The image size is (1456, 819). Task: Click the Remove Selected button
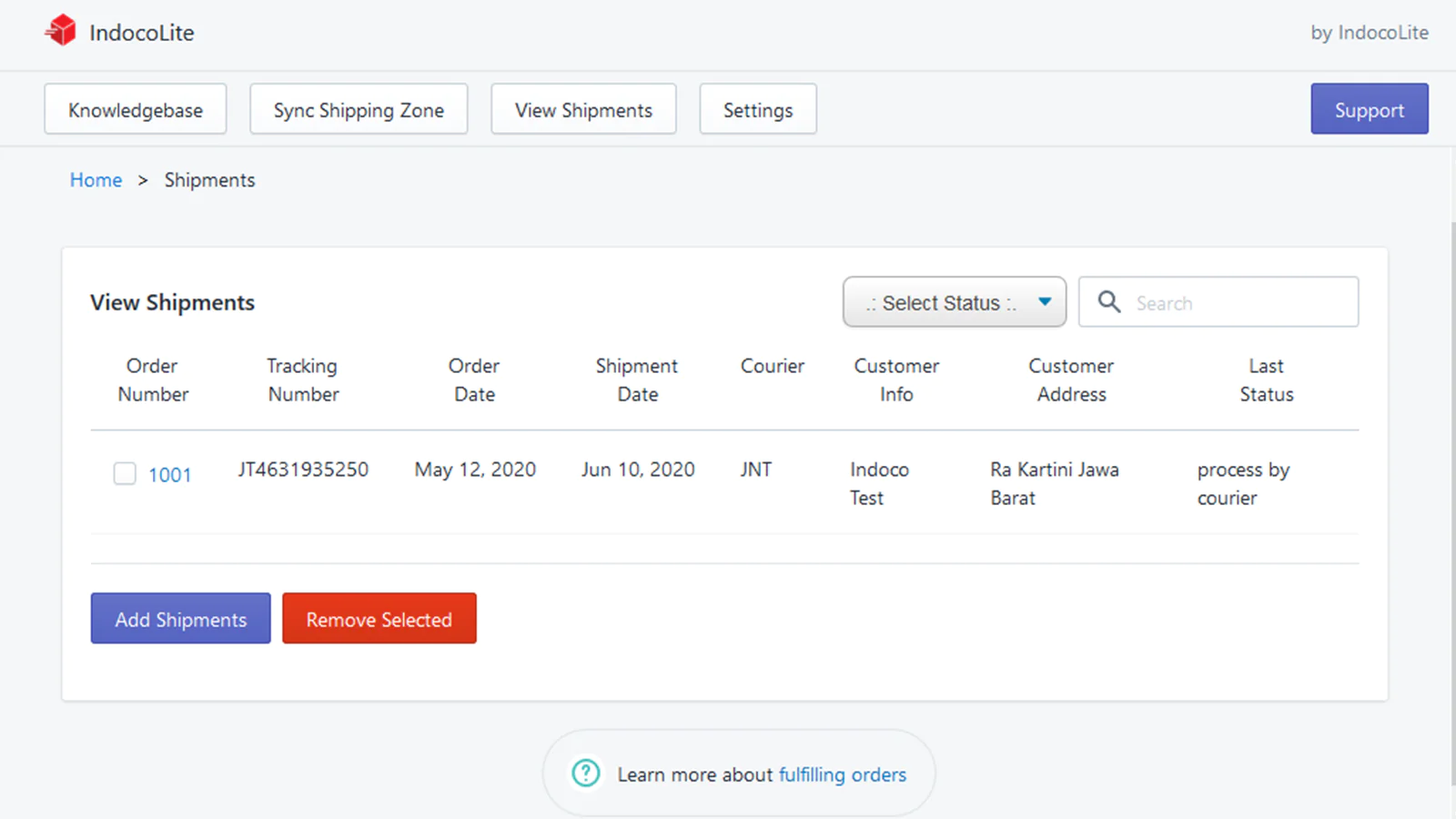pyautogui.click(x=379, y=619)
